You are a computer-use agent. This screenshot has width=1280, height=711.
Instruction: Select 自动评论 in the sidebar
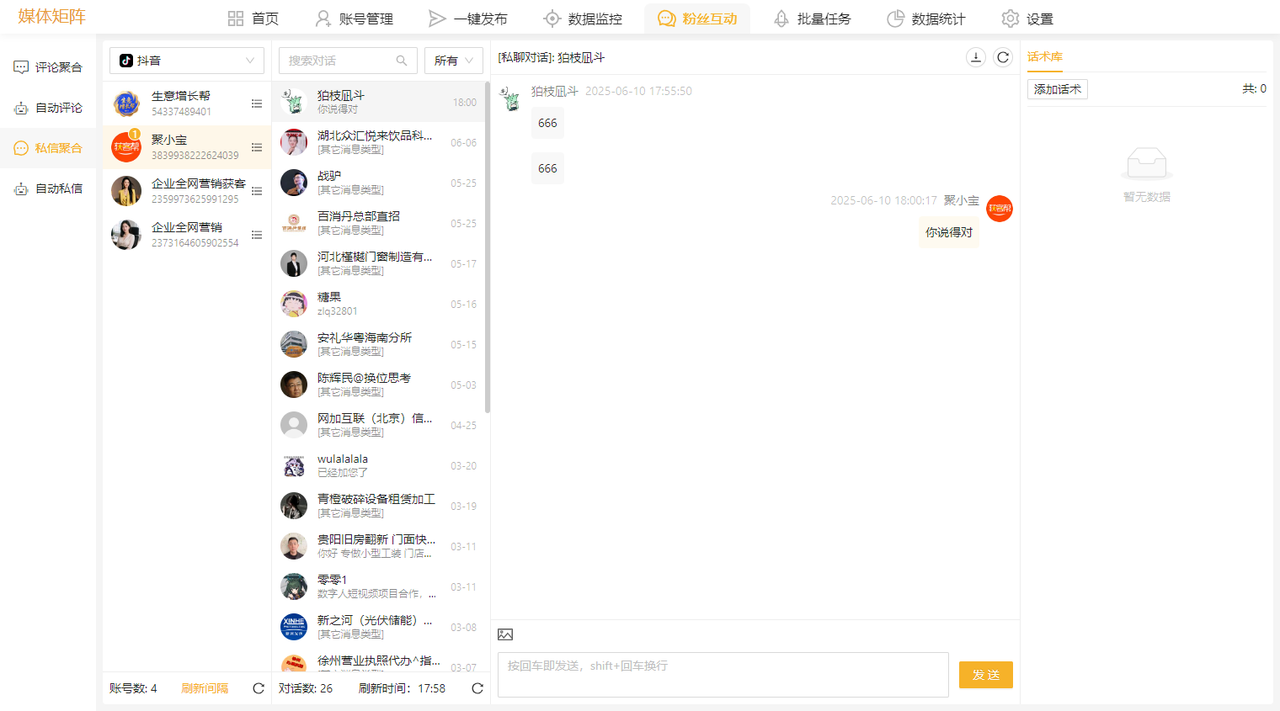point(48,107)
